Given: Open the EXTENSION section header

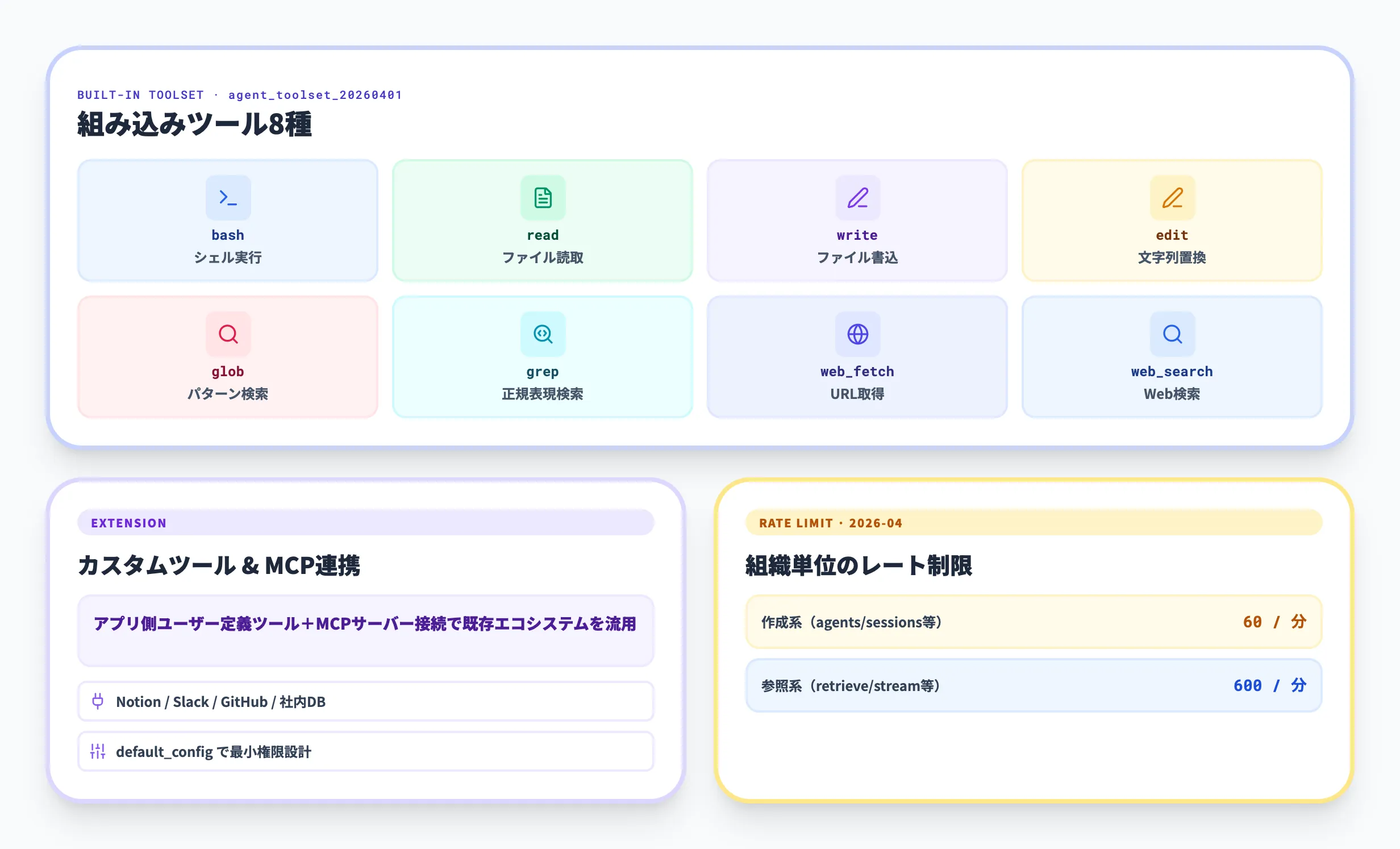Looking at the screenshot, I should click(x=129, y=522).
